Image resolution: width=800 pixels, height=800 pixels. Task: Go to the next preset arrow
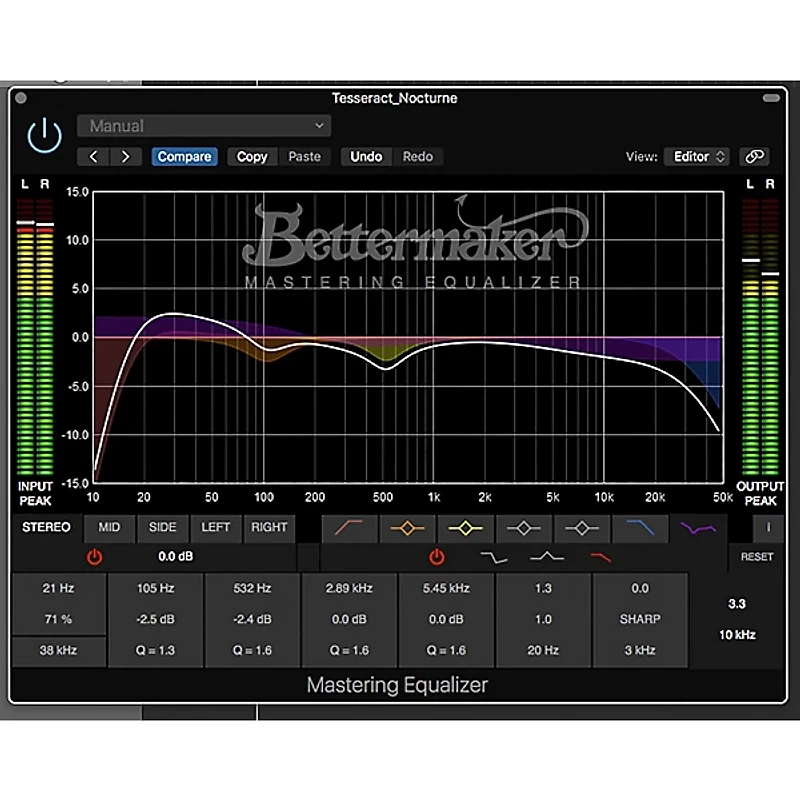coord(125,157)
